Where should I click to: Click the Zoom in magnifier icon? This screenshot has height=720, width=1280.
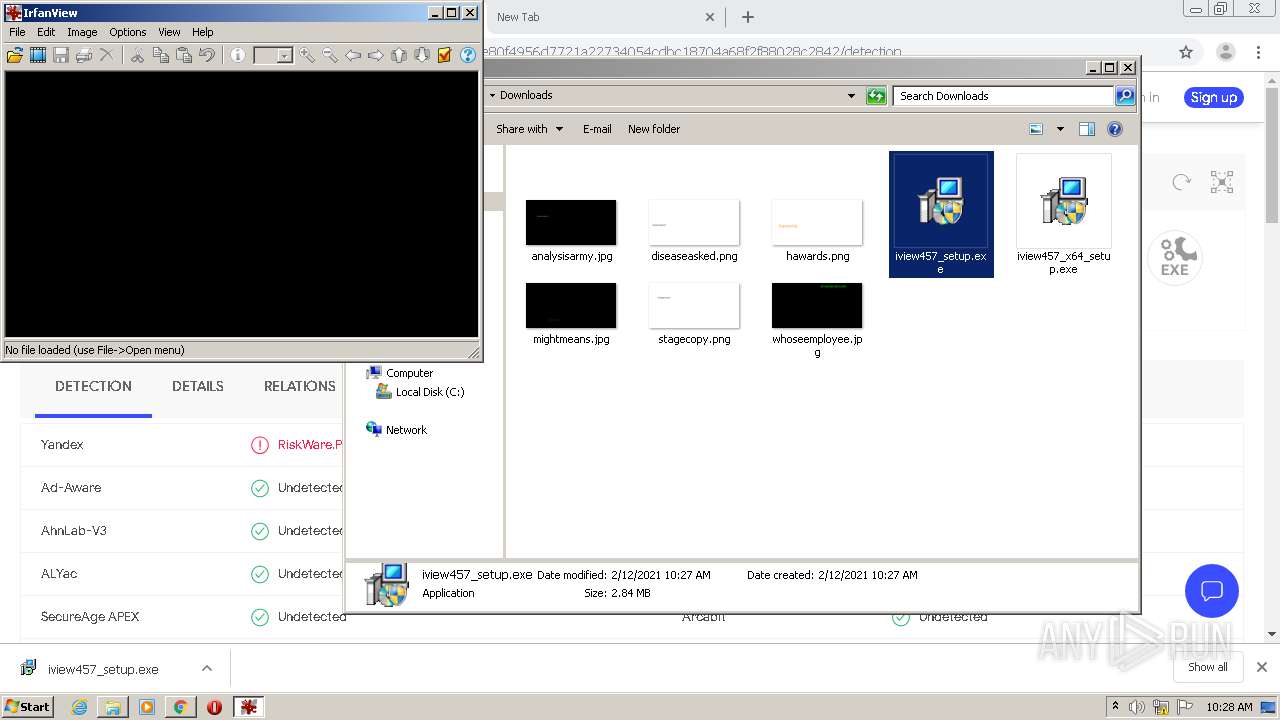[x=306, y=55]
